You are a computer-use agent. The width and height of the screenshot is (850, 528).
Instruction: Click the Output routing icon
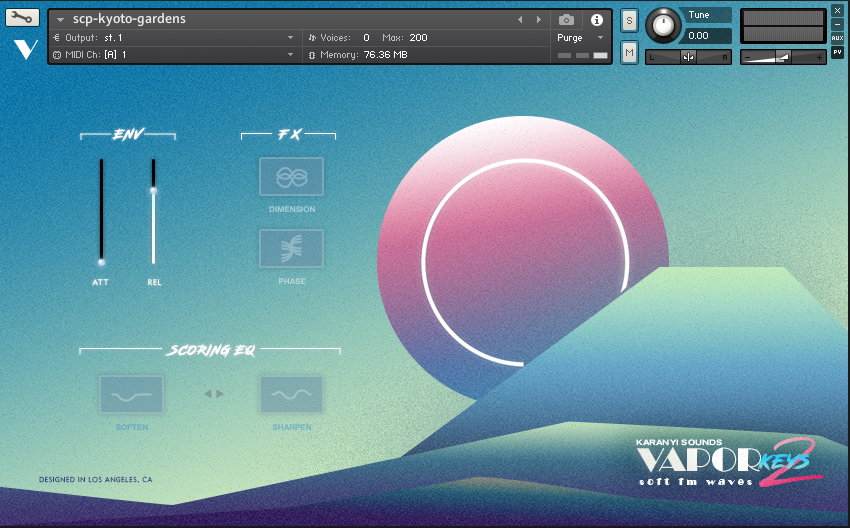56,37
